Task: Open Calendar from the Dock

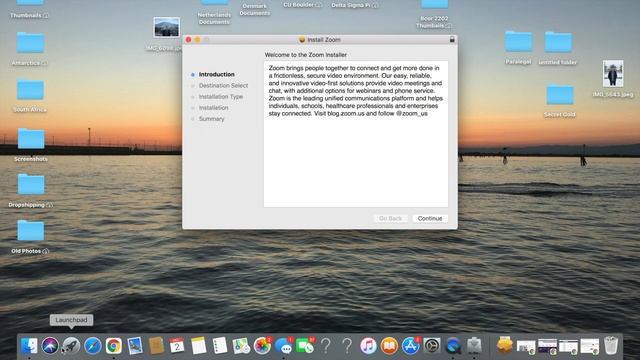Action: tap(177, 346)
